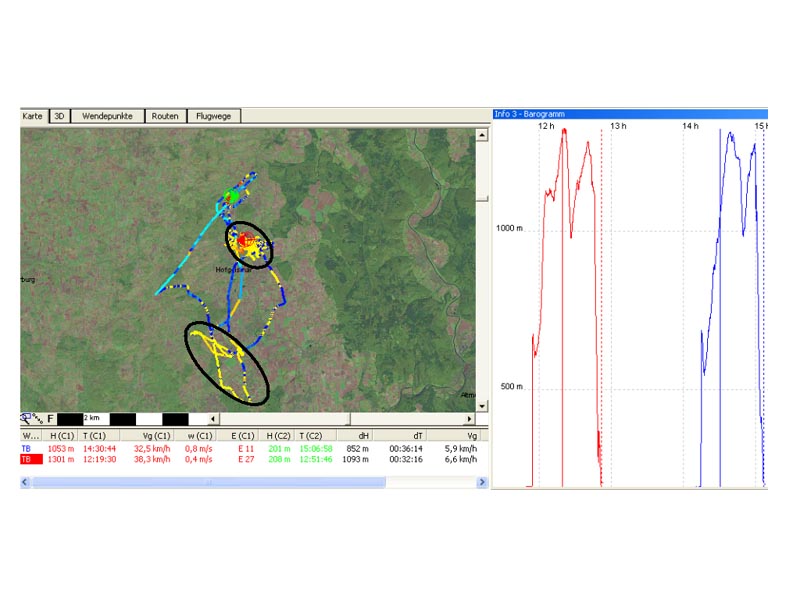Sort by H (C1) column header
The height and width of the screenshot is (600, 800).
[x=60, y=436]
